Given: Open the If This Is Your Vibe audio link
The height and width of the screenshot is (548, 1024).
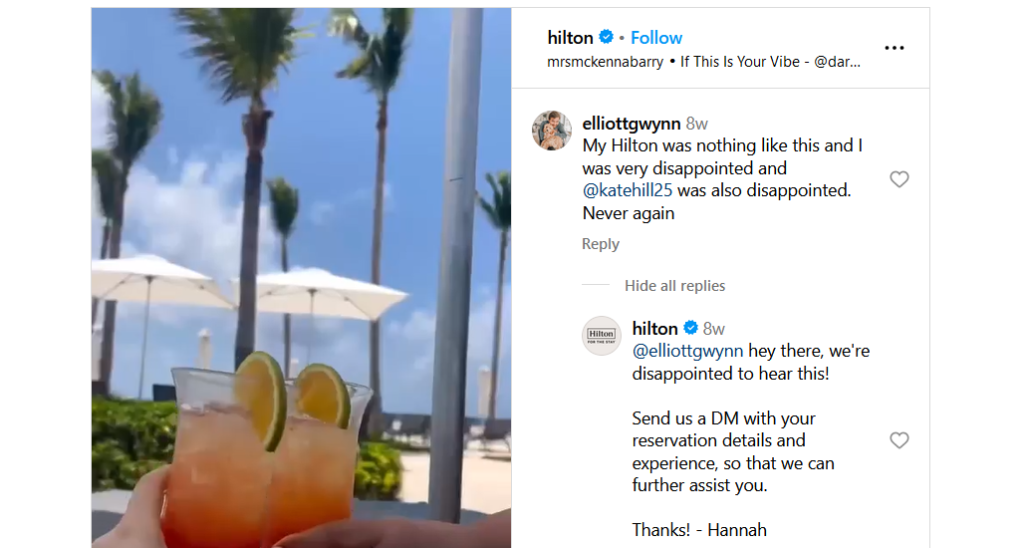Looking at the screenshot, I should click(x=770, y=62).
